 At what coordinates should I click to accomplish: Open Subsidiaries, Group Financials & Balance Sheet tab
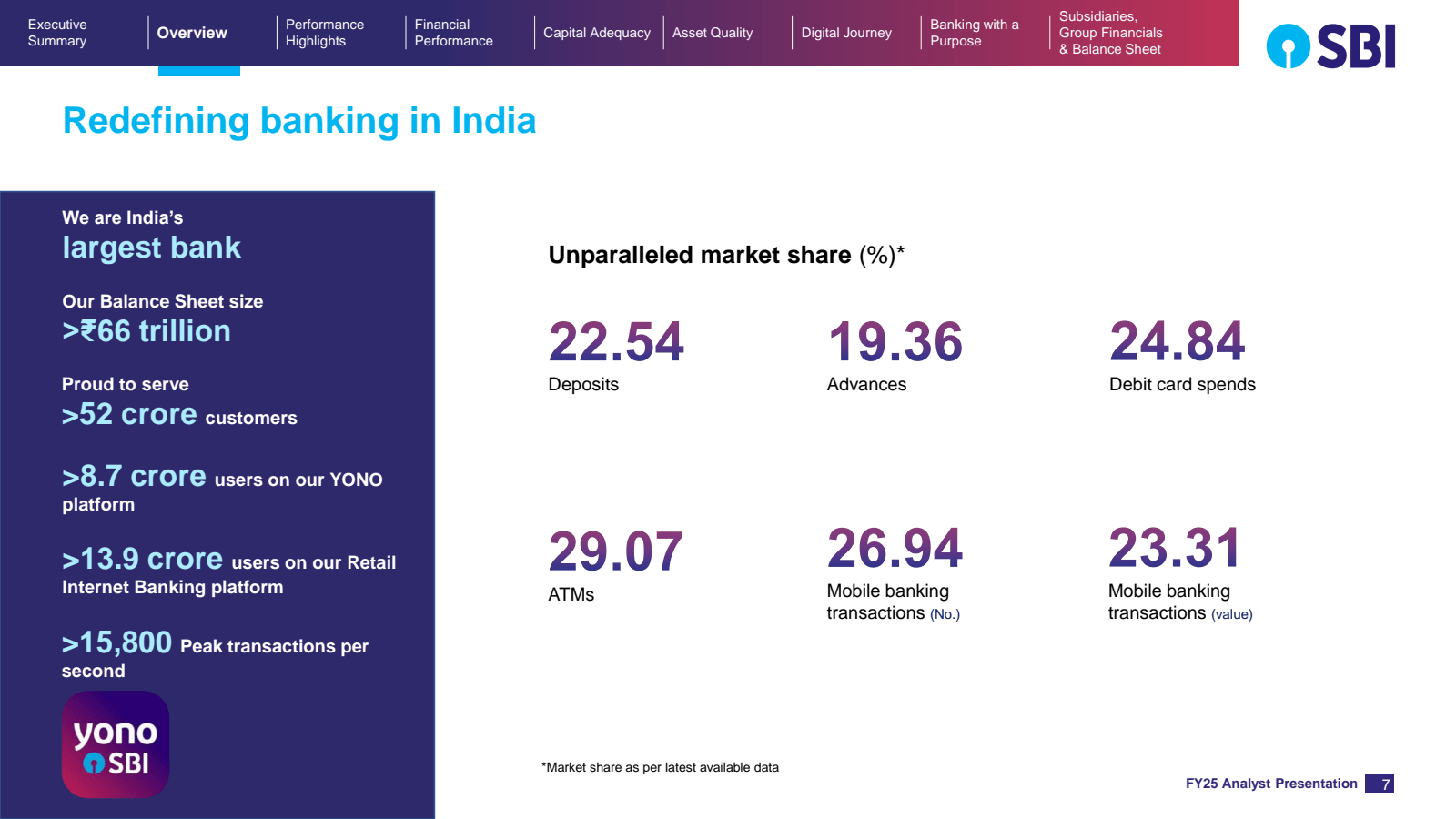coord(1111,33)
